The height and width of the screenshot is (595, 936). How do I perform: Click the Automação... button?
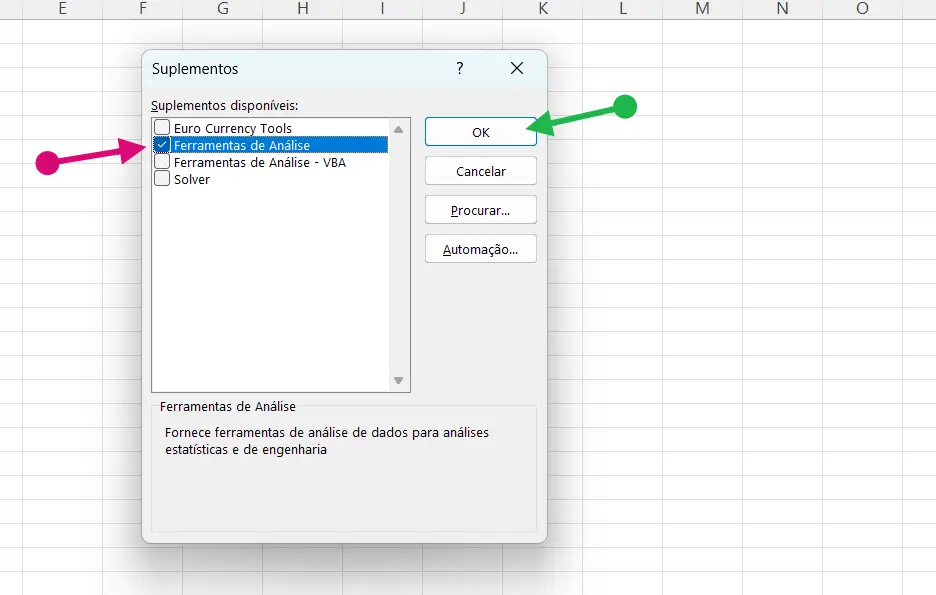tap(481, 249)
